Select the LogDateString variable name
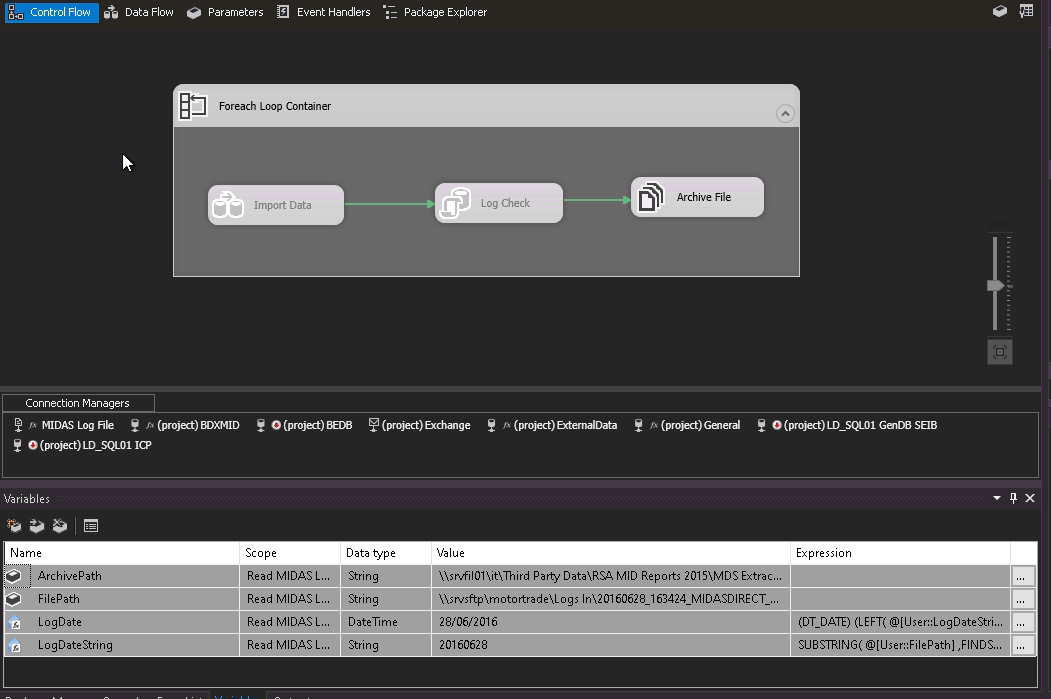The width and height of the screenshot is (1051, 699). pos(75,645)
